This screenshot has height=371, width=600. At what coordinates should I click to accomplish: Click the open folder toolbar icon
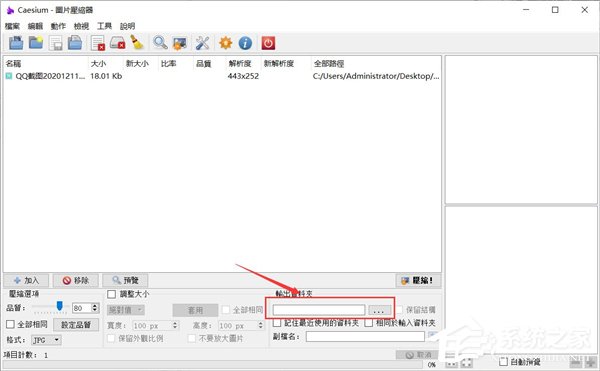pos(36,43)
